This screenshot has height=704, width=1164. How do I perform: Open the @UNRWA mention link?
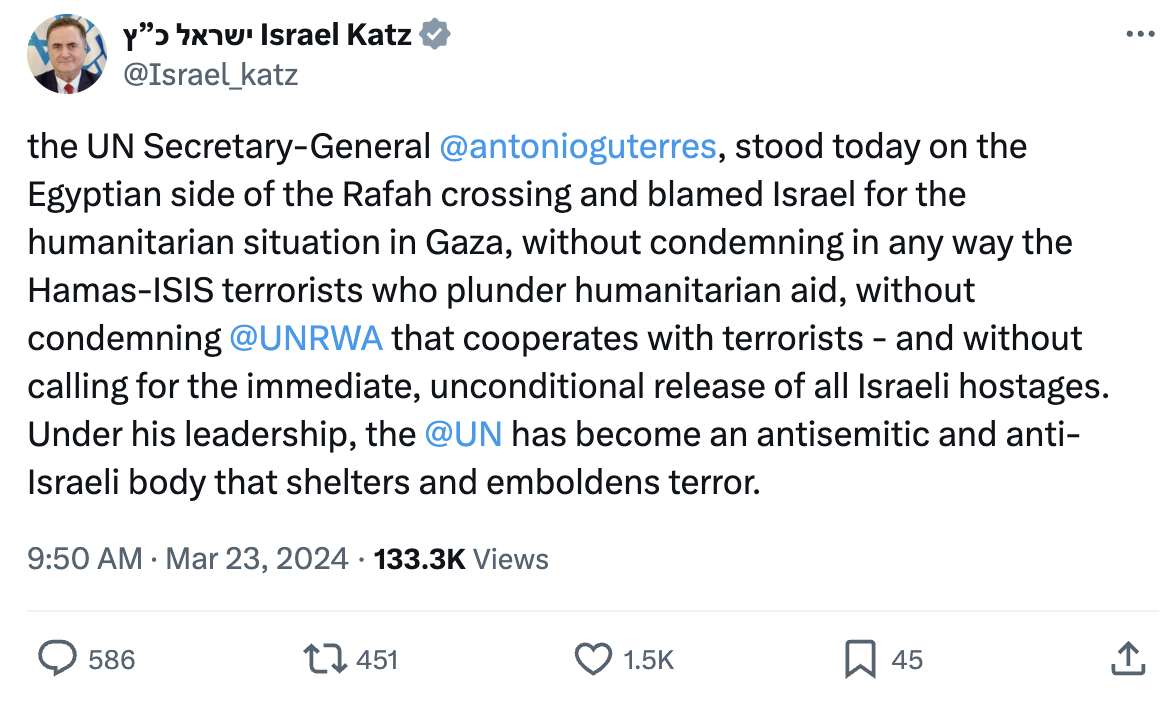tap(306, 338)
